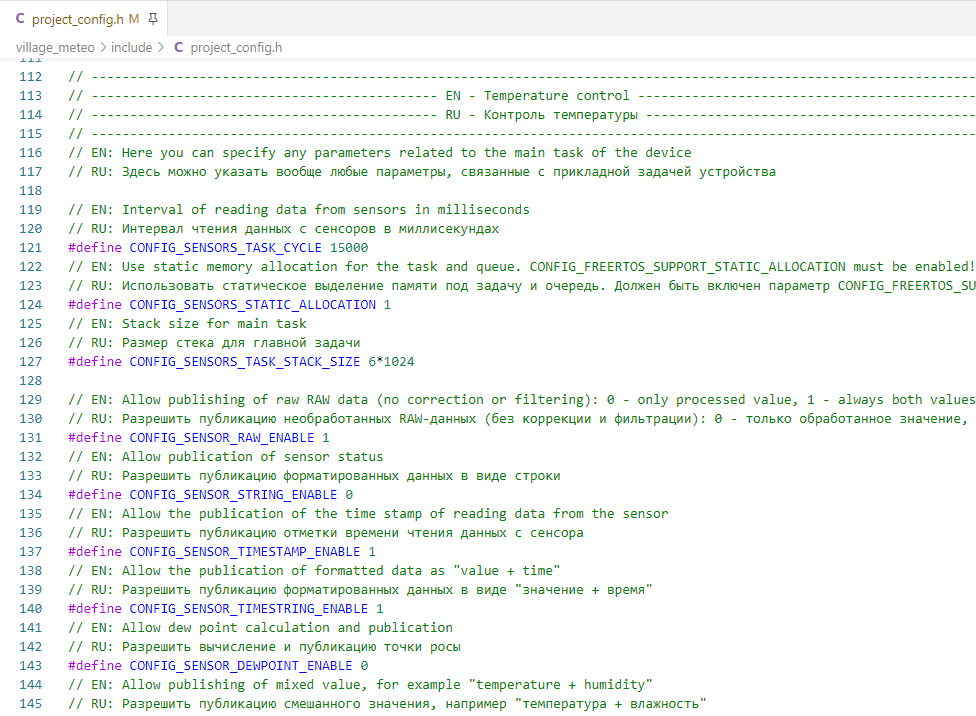
Task: Click CONFIG_SENSORS_TASK_STACK_SIZE macro name
Action: click(x=245, y=362)
